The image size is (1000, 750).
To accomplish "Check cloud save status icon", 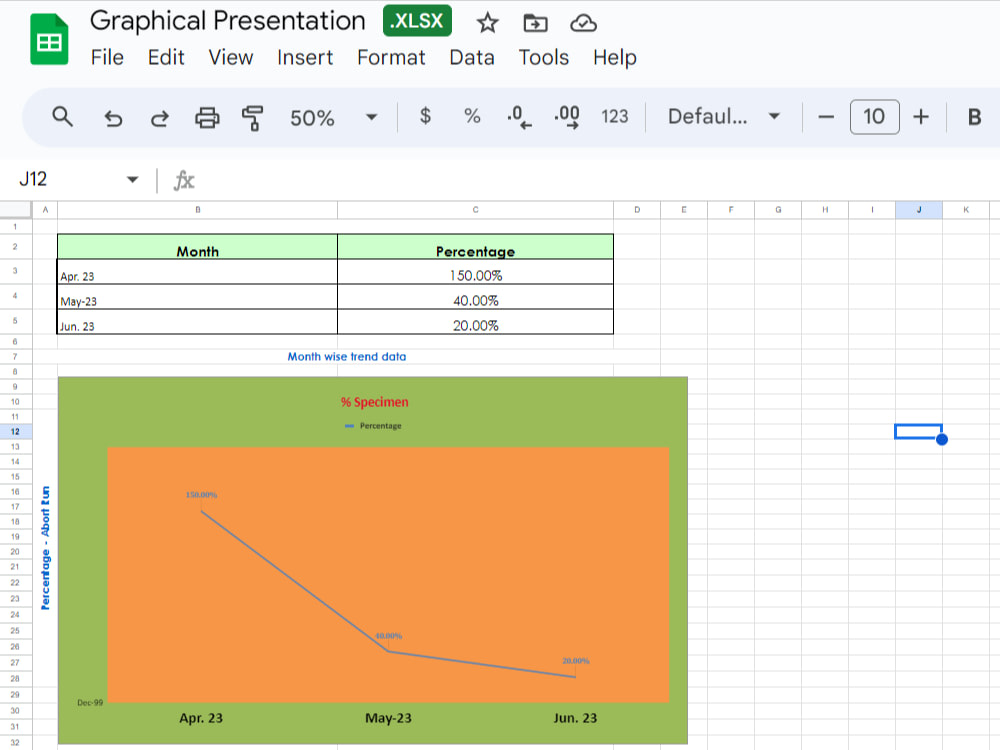I will point(583,23).
